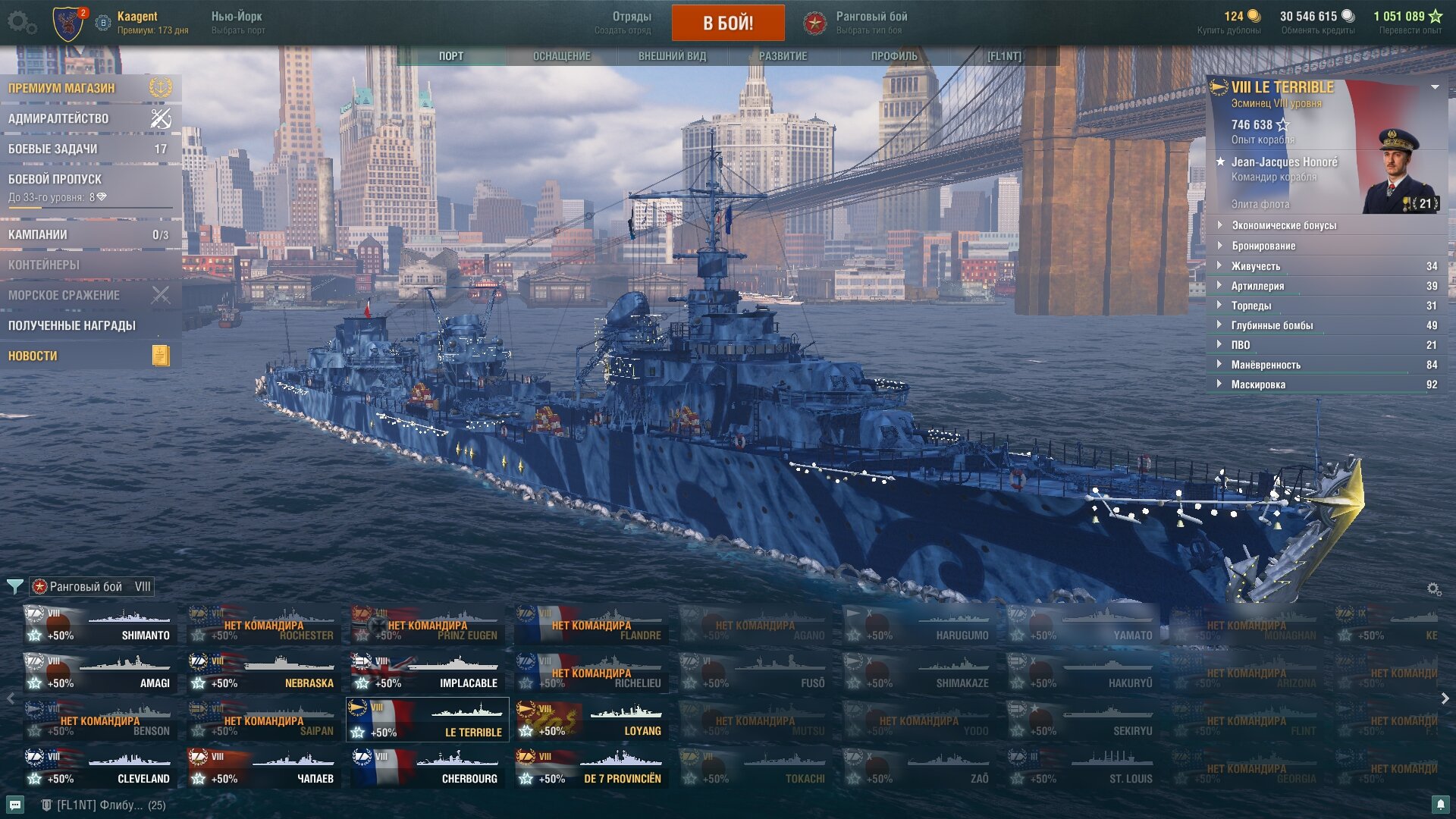Click the clan emblem badge next to Kaagent
This screenshot has height=819, width=1456.
tap(68, 24)
